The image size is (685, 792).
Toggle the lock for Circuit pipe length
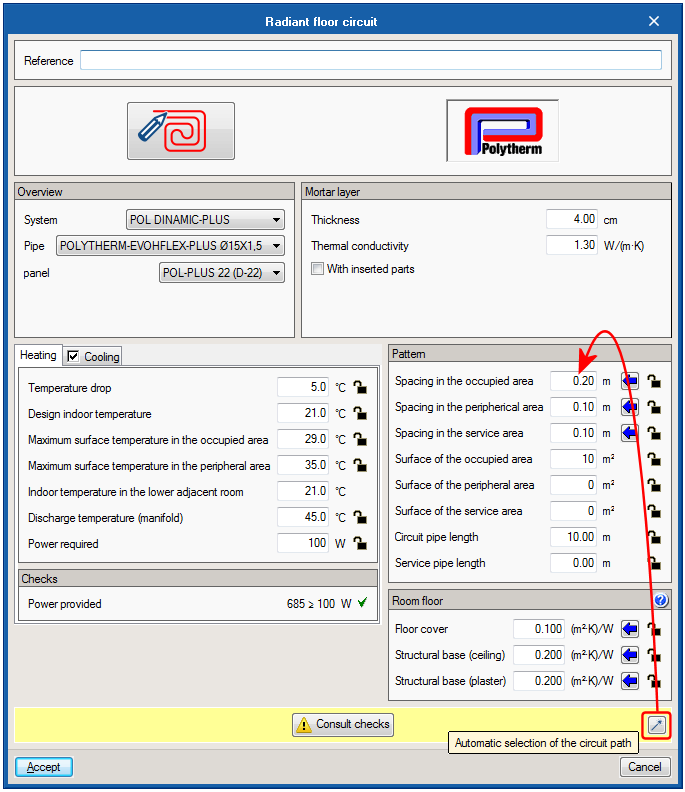click(654, 537)
